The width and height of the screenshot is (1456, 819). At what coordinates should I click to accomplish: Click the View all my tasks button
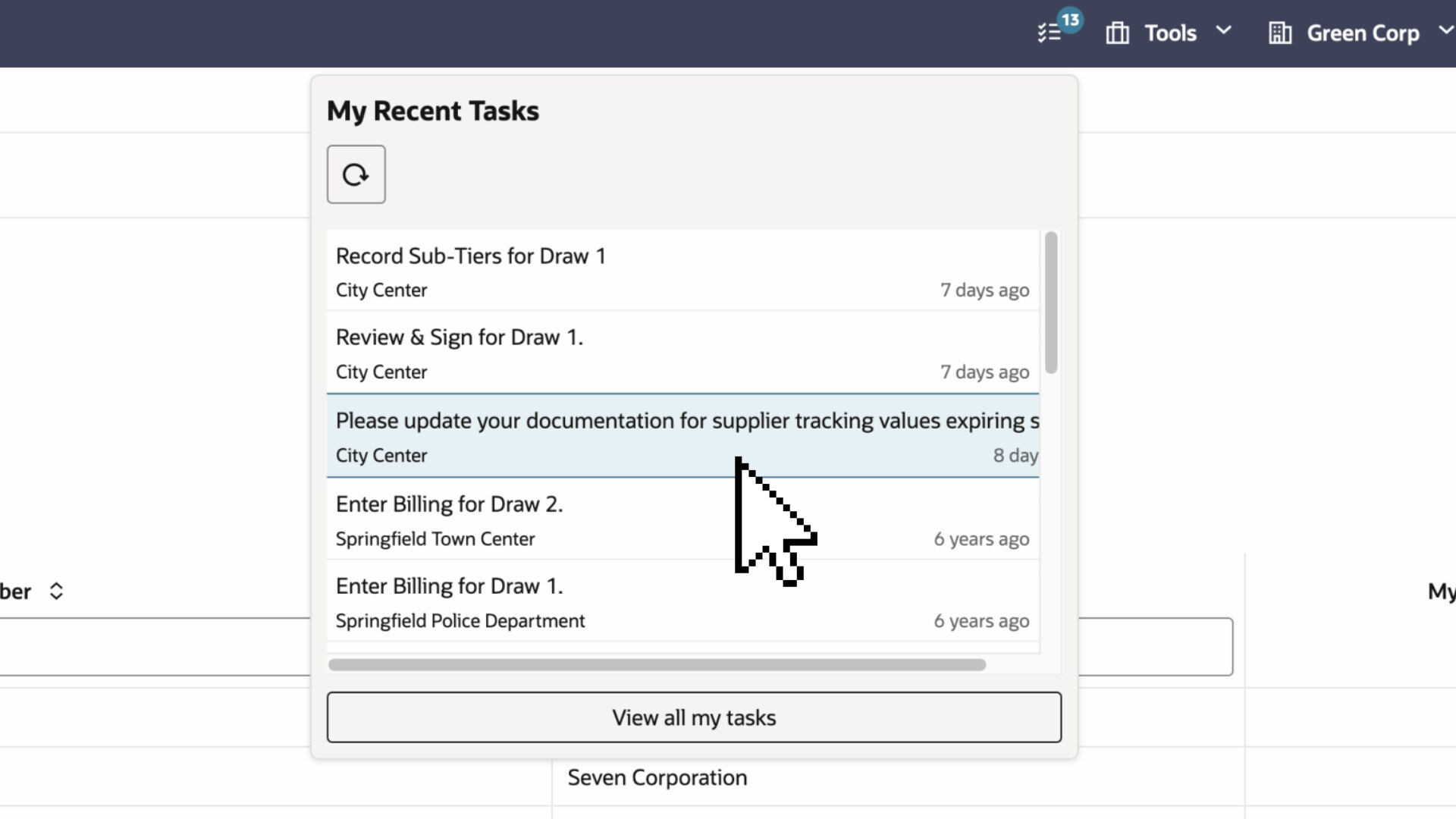(694, 717)
